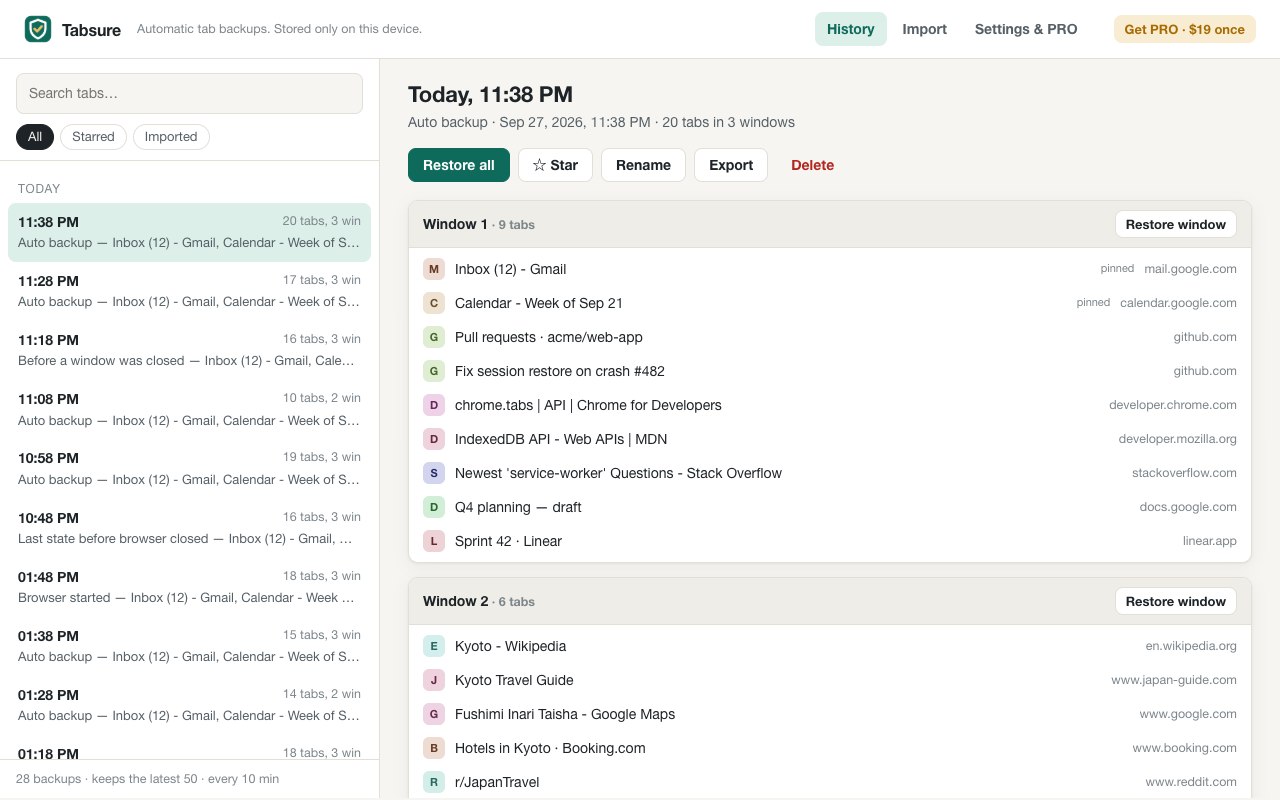Click the B favicon beside Hotels in Kyoto
Image resolution: width=1280 pixels, height=800 pixels.
click(x=434, y=748)
